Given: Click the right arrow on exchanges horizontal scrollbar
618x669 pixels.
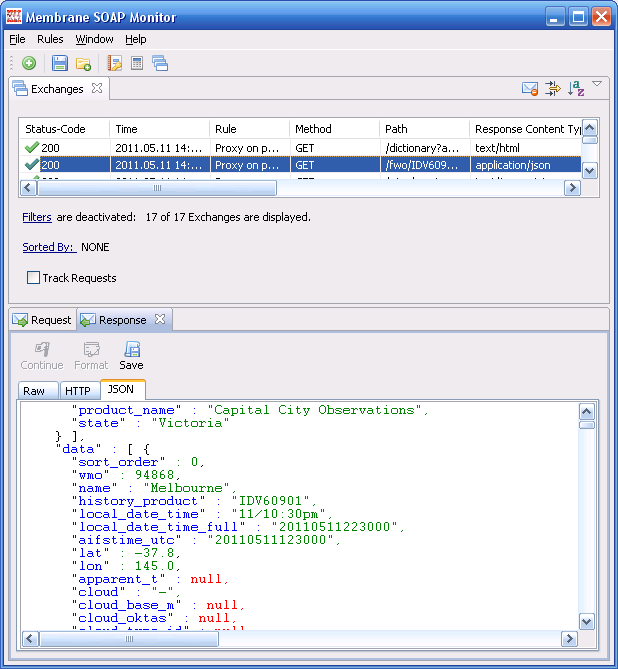Looking at the screenshot, I should tap(572, 188).
